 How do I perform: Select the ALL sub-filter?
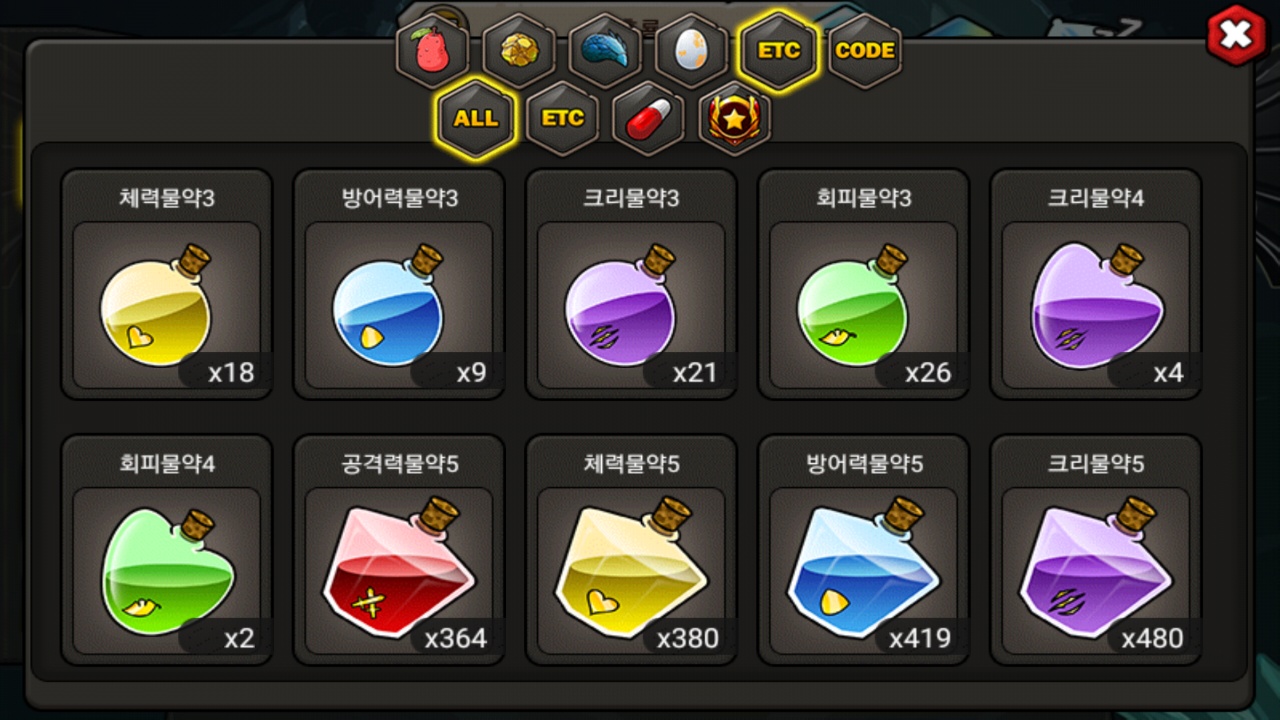coord(476,118)
